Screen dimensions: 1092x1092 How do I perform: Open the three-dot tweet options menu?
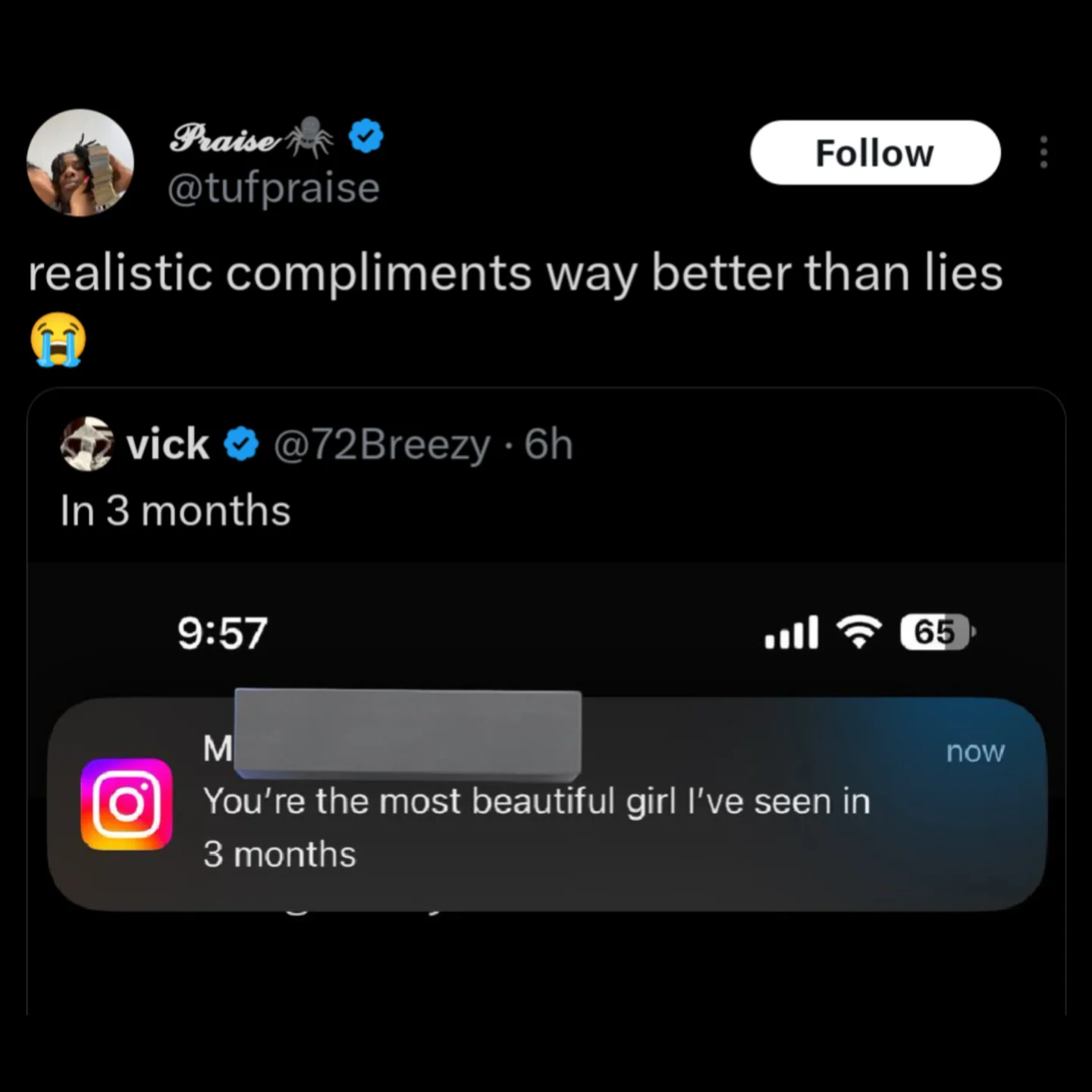click(x=1043, y=152)
